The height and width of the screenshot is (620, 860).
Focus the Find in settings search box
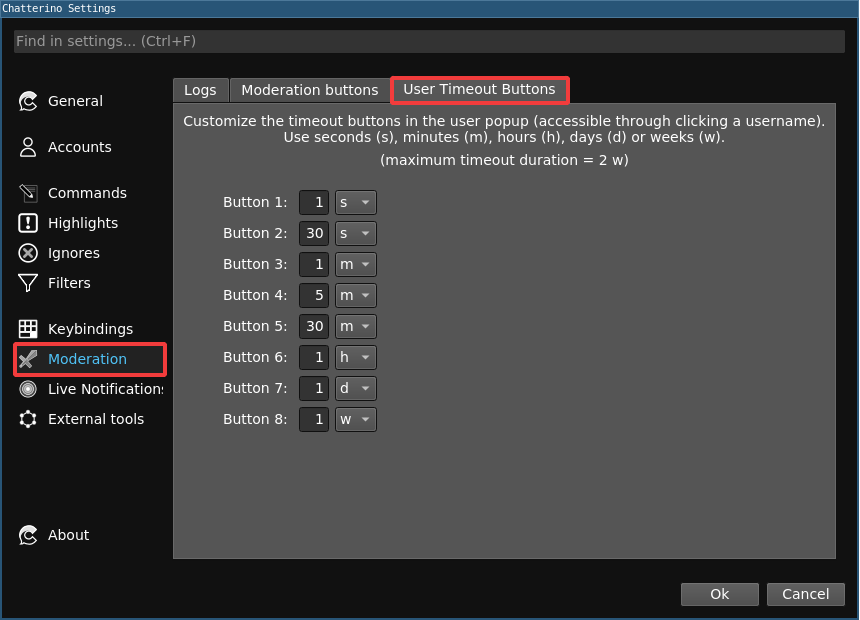[x=429, y=41]
